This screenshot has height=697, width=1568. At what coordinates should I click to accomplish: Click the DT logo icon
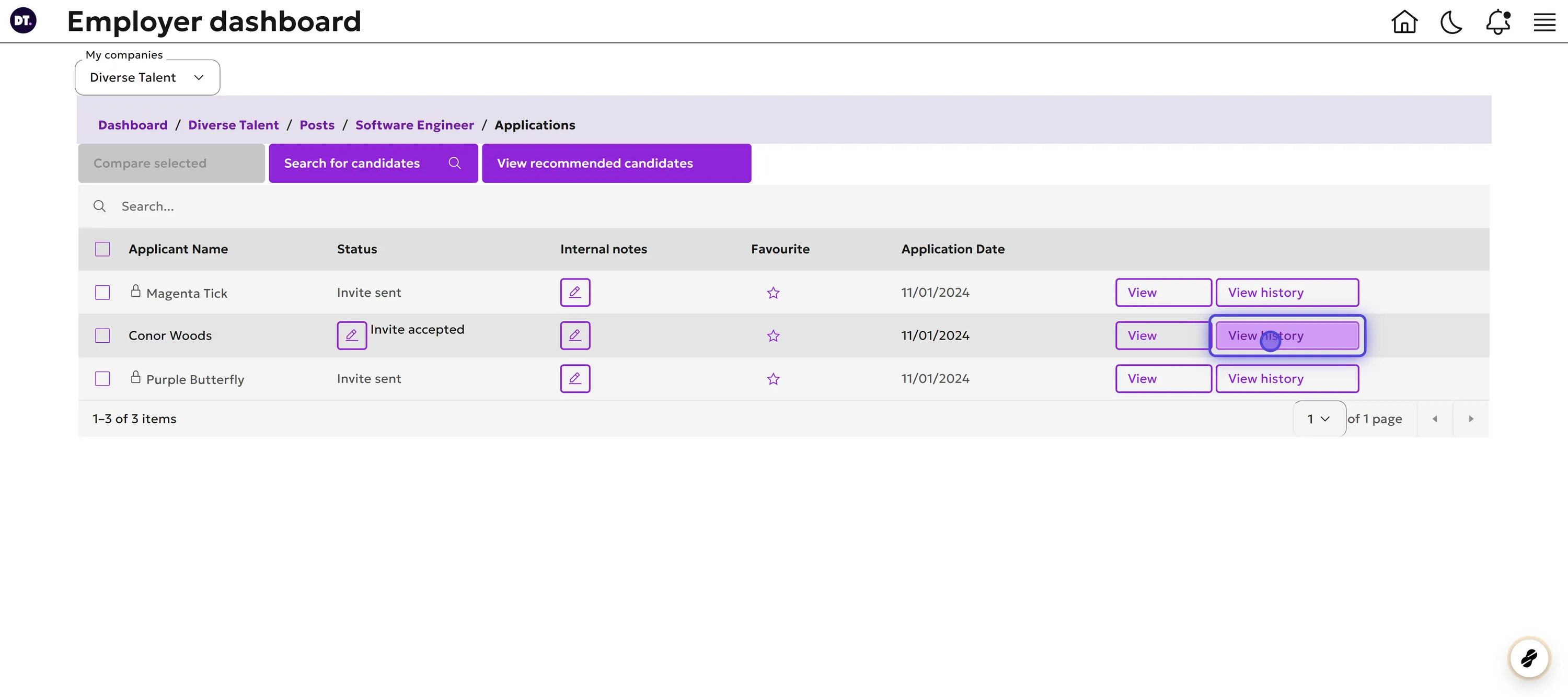tap(23, 21)
